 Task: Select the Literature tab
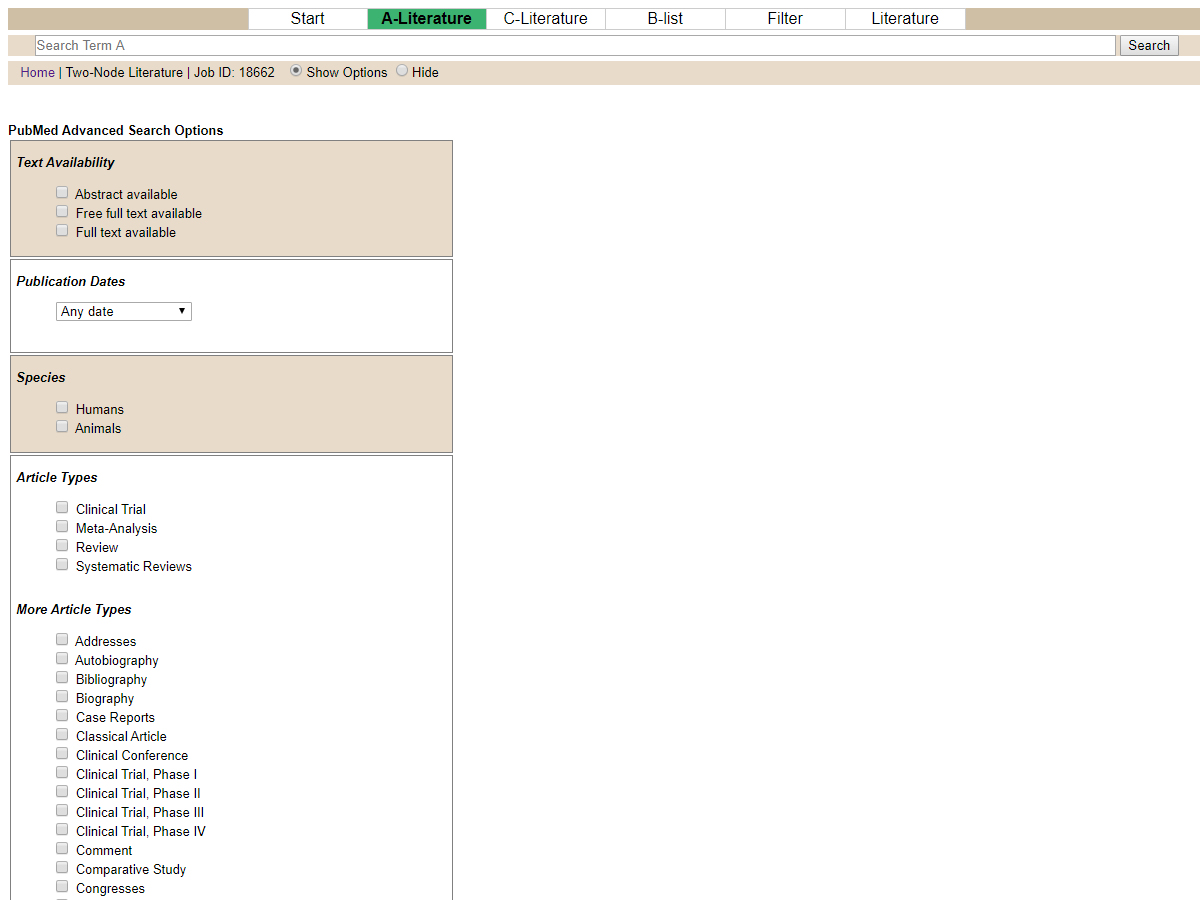pos(904,18)
